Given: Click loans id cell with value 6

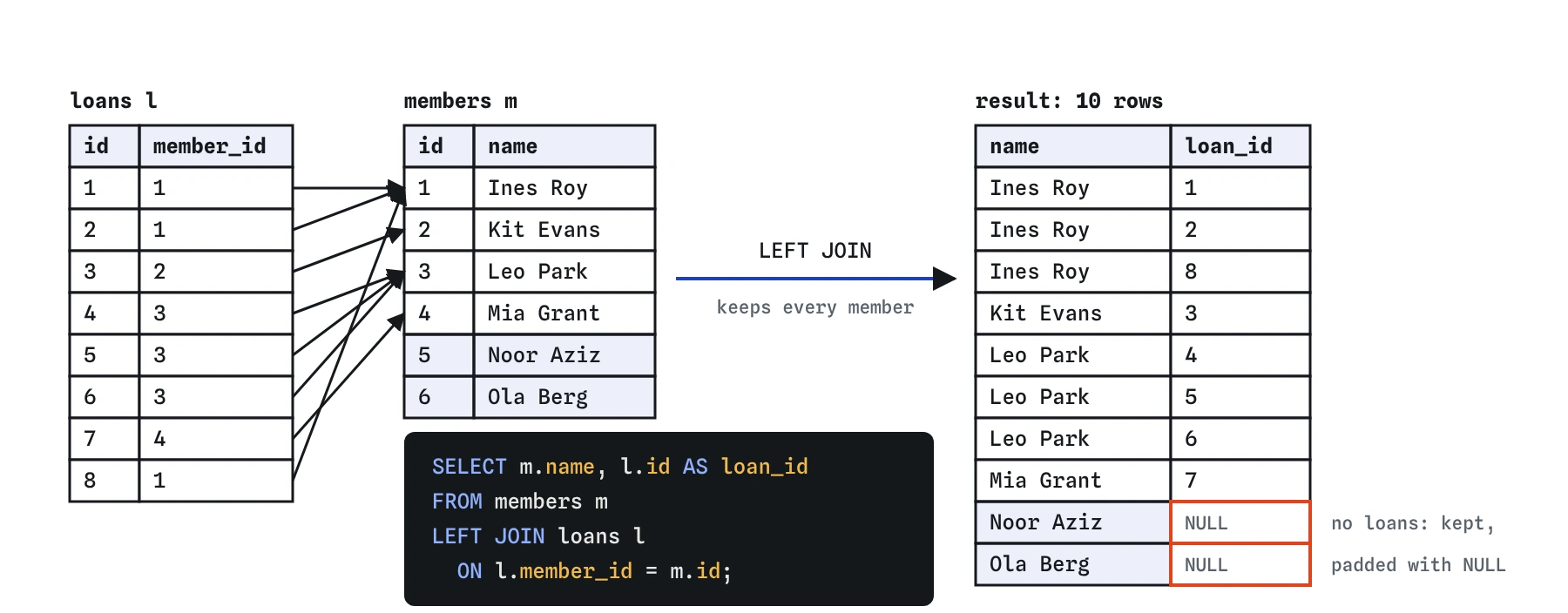Looking at the screenshot, I should tap(105, 397).
